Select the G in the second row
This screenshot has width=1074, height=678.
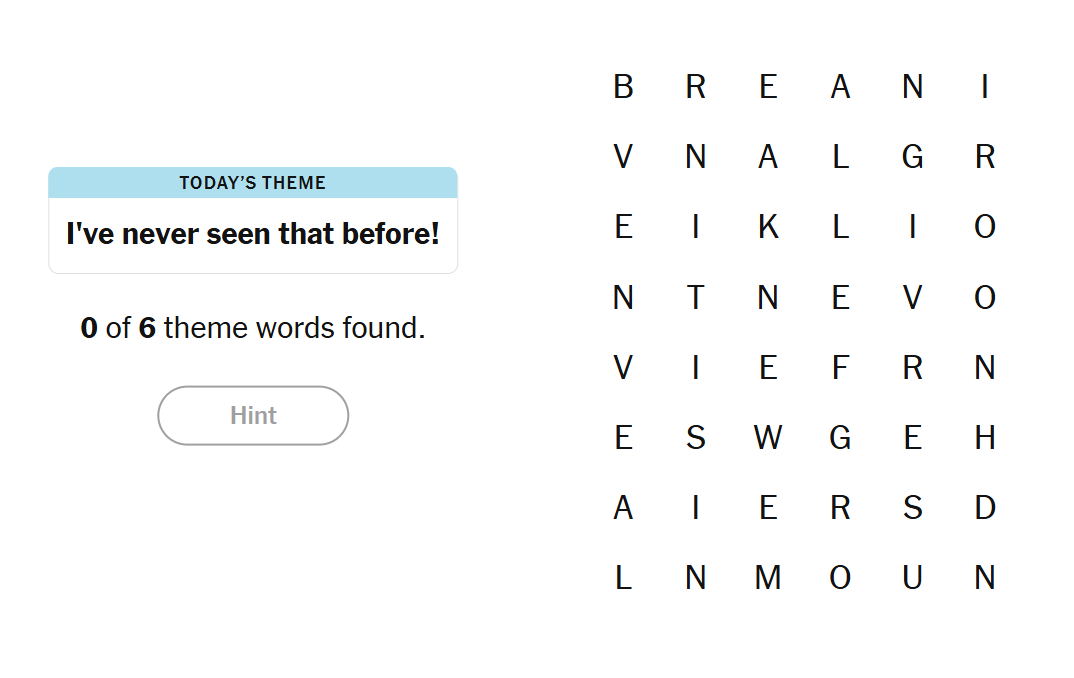(912, 158)
